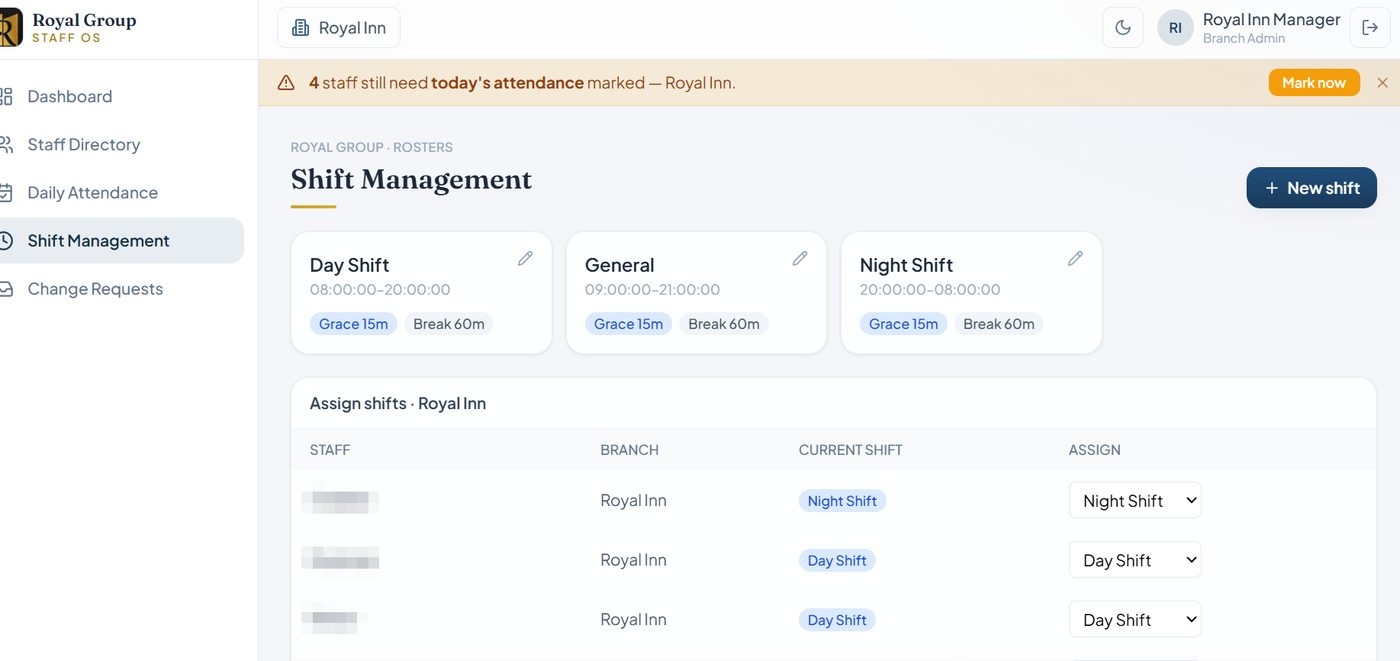Click the BRANCH column header
The image size is (1400, 661).
(x=629, y=450)
